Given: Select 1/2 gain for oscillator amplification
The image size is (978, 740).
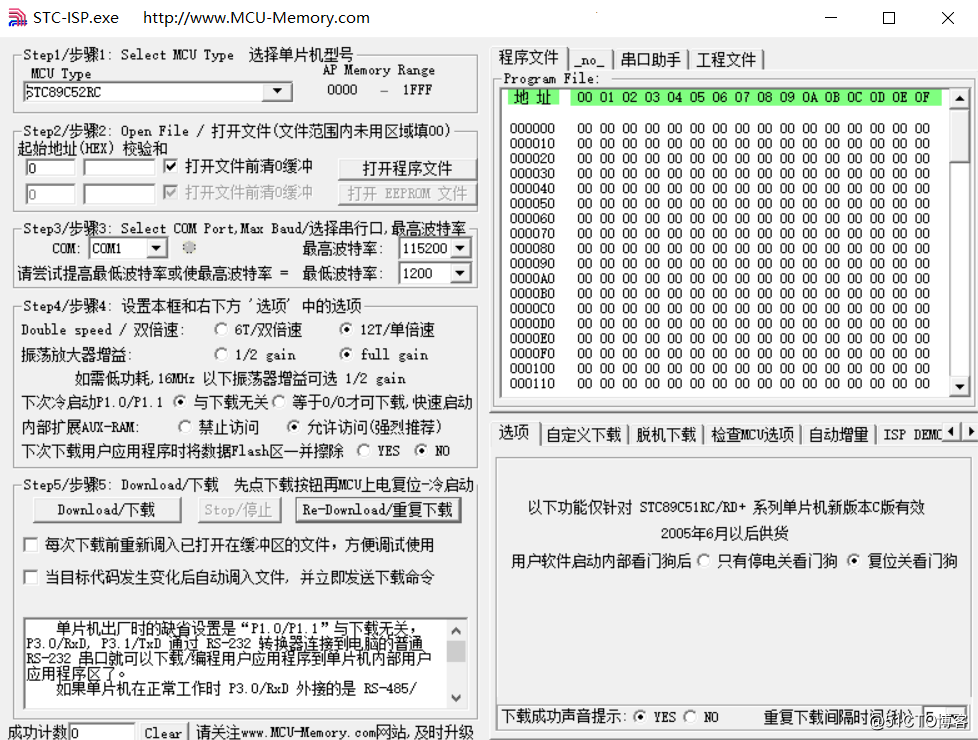Looking at the screenshot, I should pos(221,354).
